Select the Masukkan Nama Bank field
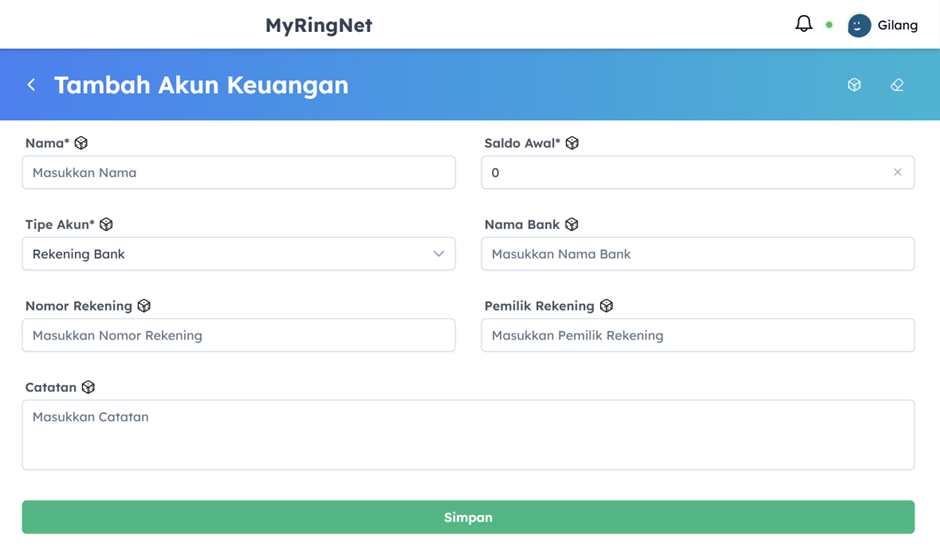The width and height of the screenshot is (940, 555). pyautogui.click(x=697, y=254)
